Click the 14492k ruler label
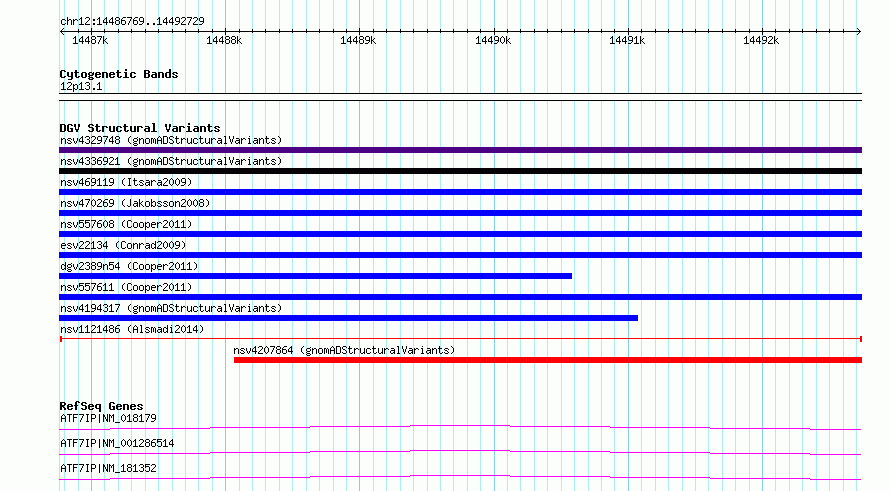890x491 pixels. [761, 40]
